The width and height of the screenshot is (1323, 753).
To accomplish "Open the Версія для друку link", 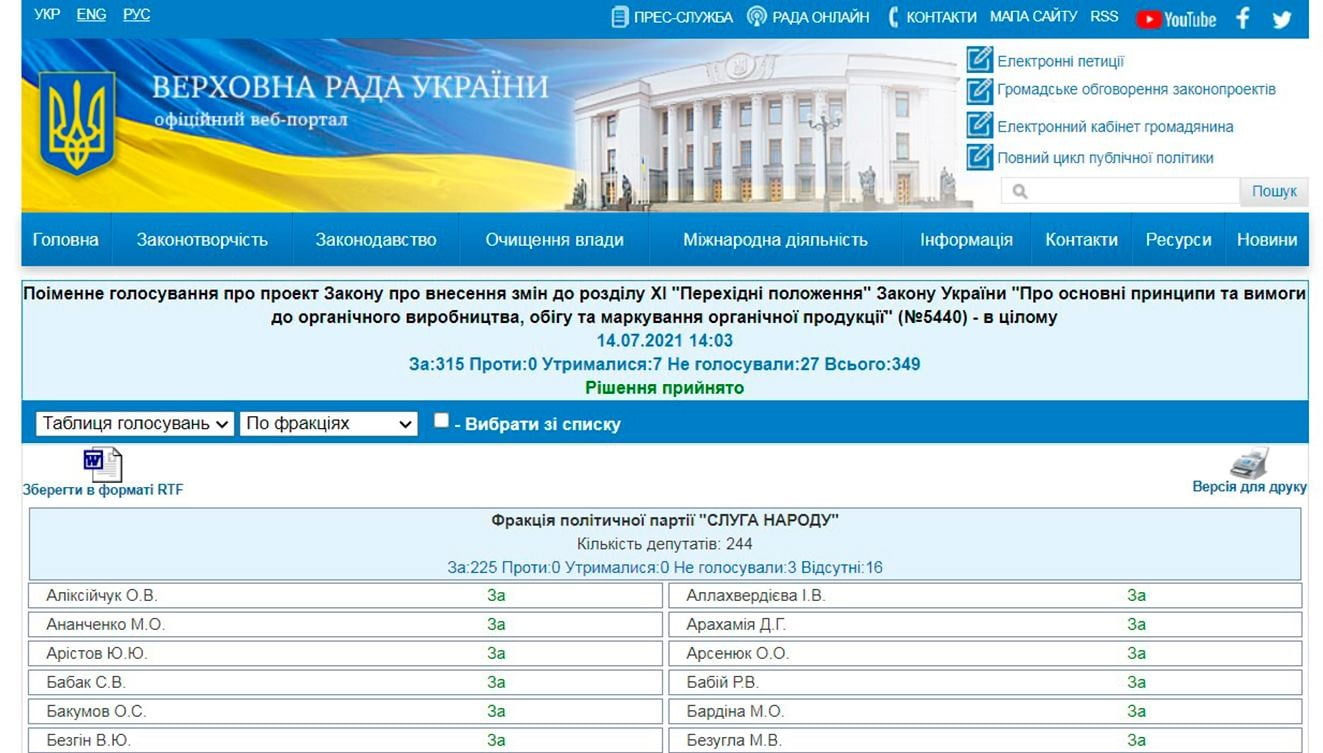I will point(1249,487).
